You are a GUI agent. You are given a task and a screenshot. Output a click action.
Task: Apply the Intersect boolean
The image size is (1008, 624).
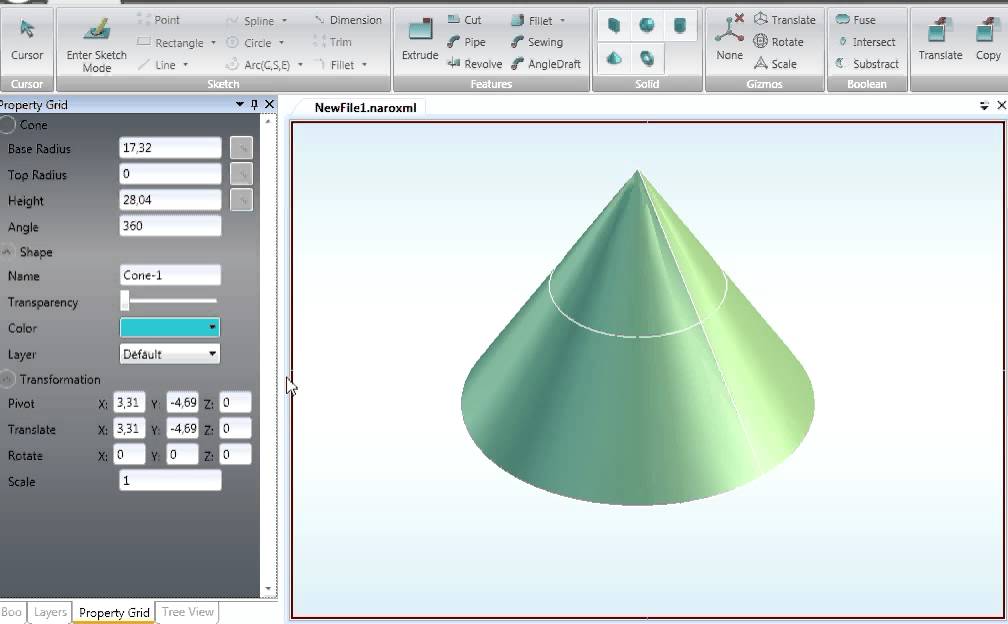coord(867,42)
